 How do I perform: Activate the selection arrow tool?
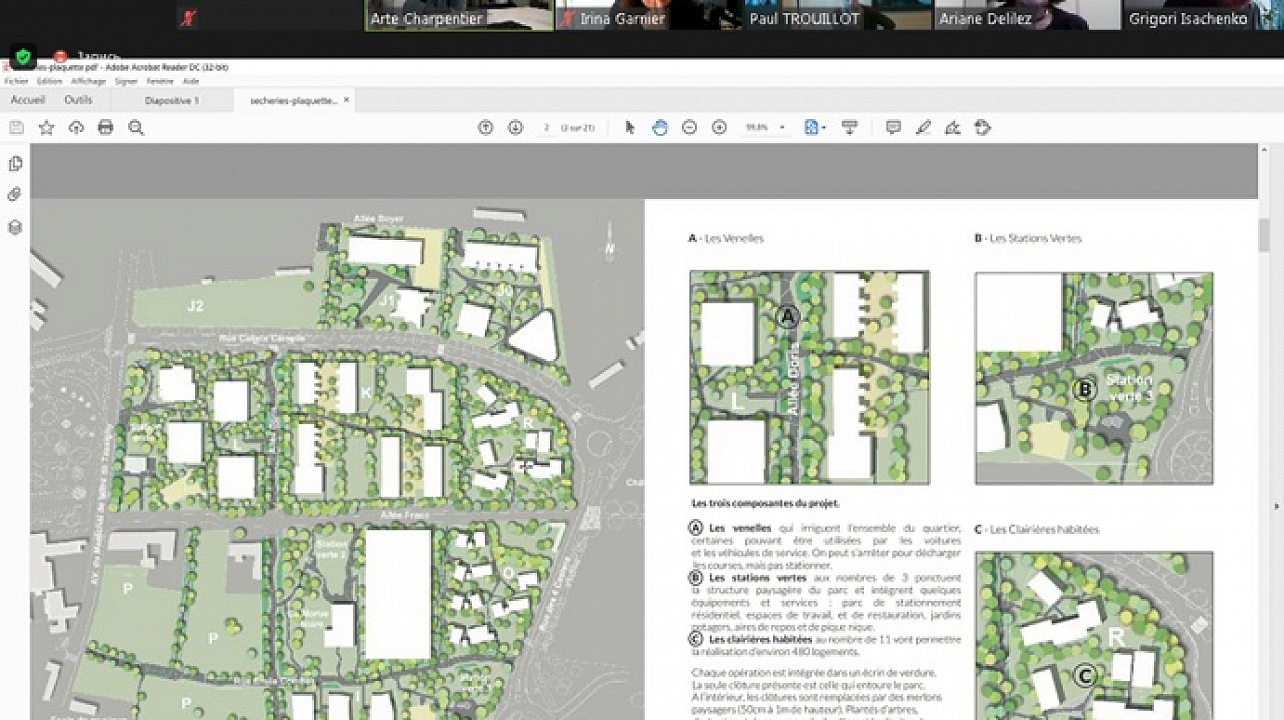[630, 127]
